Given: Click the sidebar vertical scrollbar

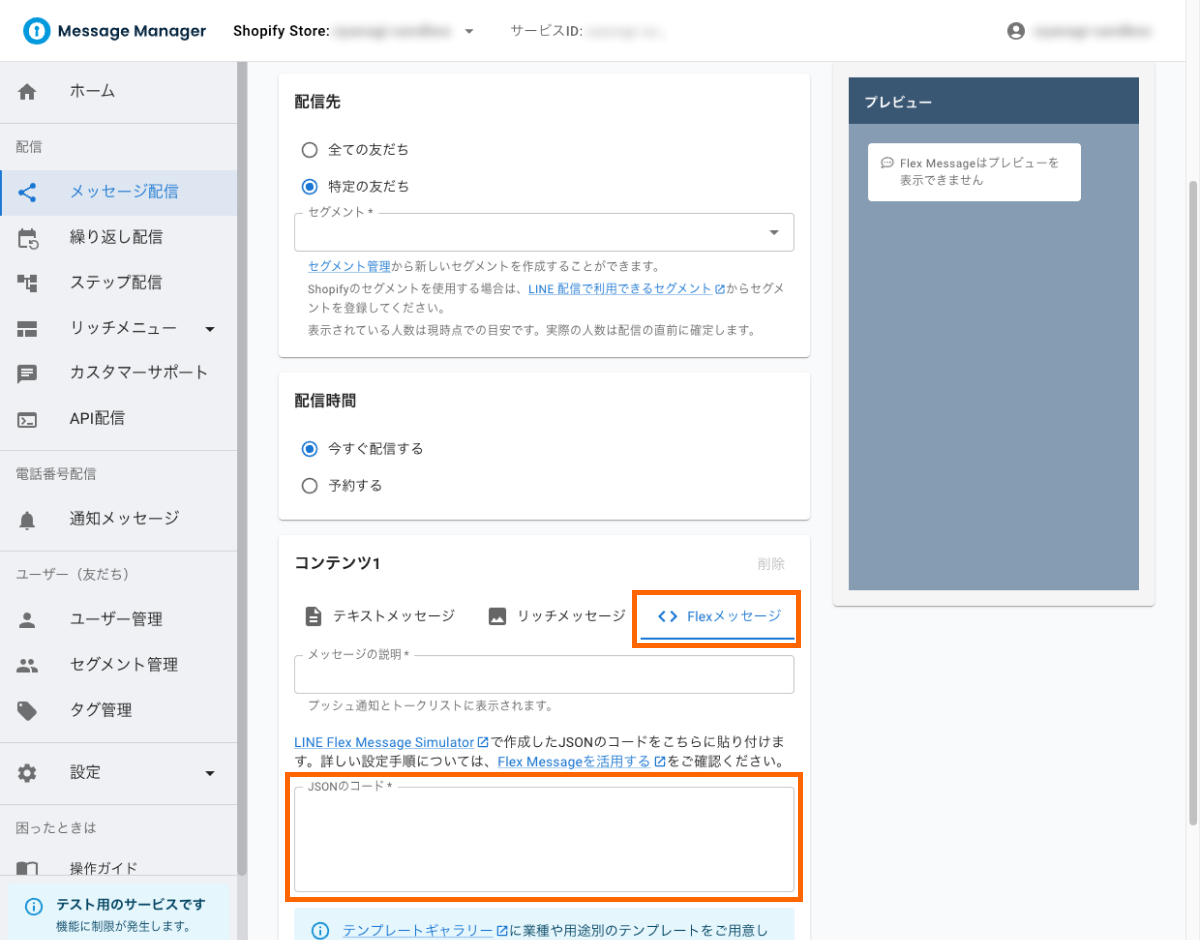Looking at the screenshot, I should pyautogui.click(x=242, y=470).
